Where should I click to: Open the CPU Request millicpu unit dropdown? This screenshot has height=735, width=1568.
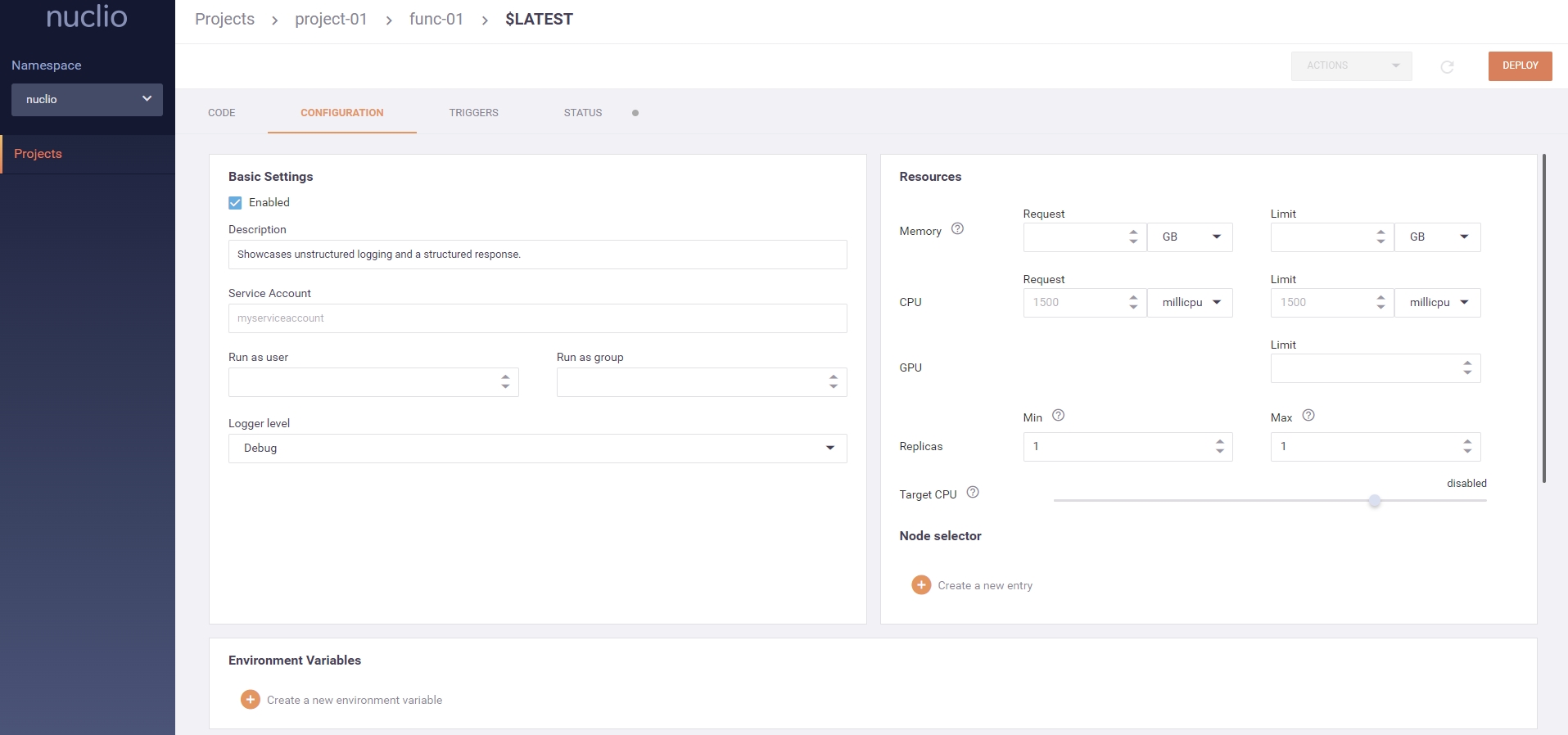tap(1190, 303)
